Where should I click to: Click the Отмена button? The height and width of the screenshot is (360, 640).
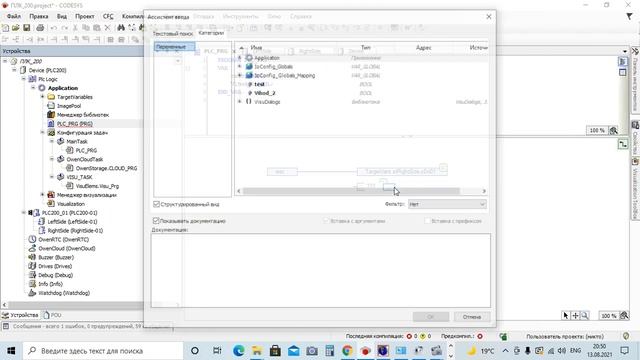(472, 317)
